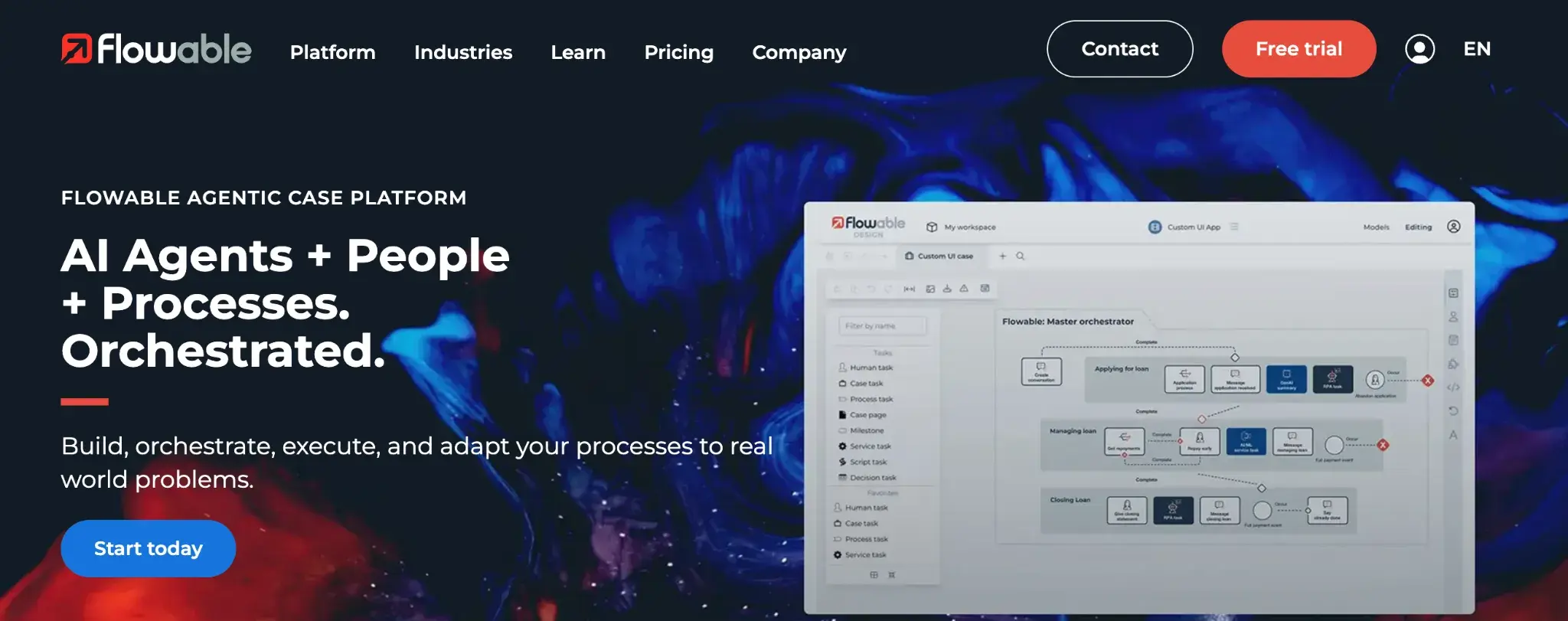Click the Filter by name field

pos(882,326)
